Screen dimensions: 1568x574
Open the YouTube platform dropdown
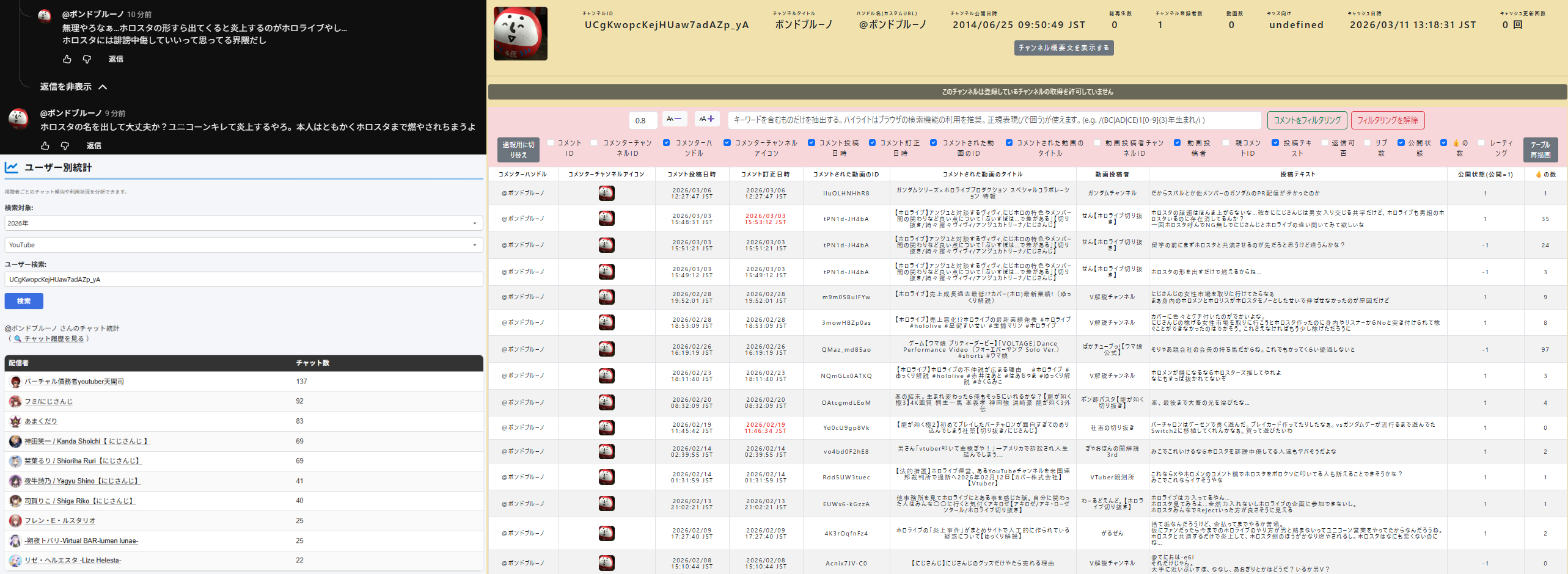pyautogui.click(x=243, y=245)
